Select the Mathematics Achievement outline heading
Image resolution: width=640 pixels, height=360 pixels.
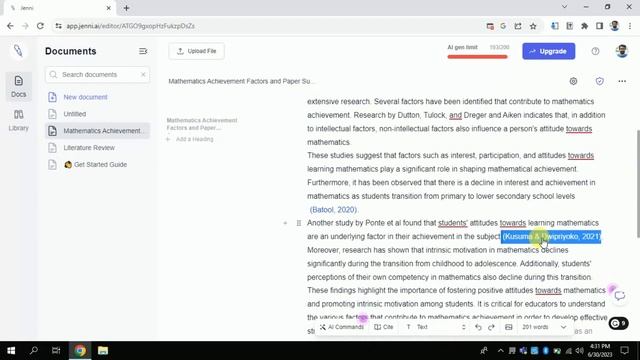pos(202,124)
